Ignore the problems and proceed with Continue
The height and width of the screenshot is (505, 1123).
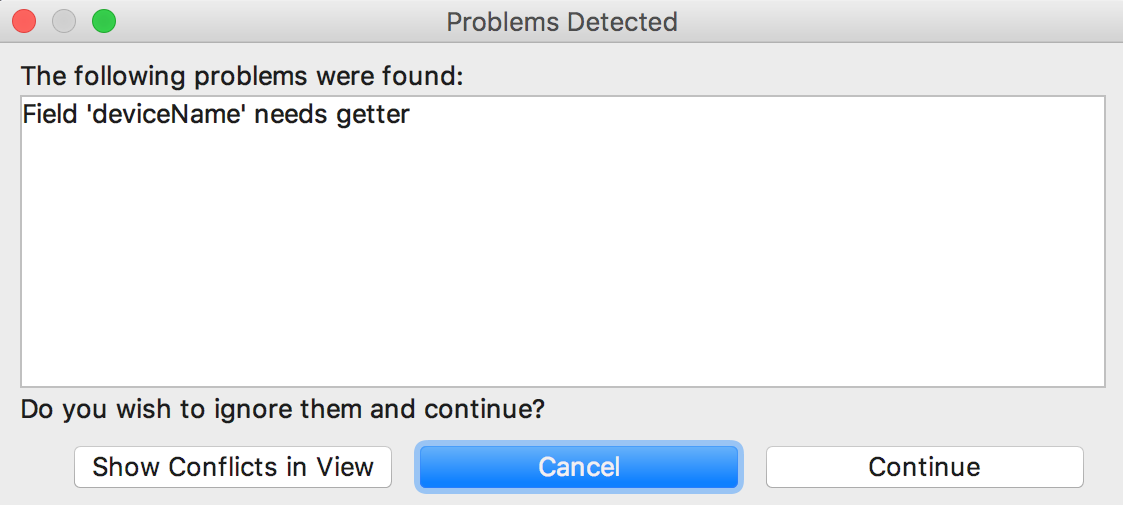(x=924, y=467)
